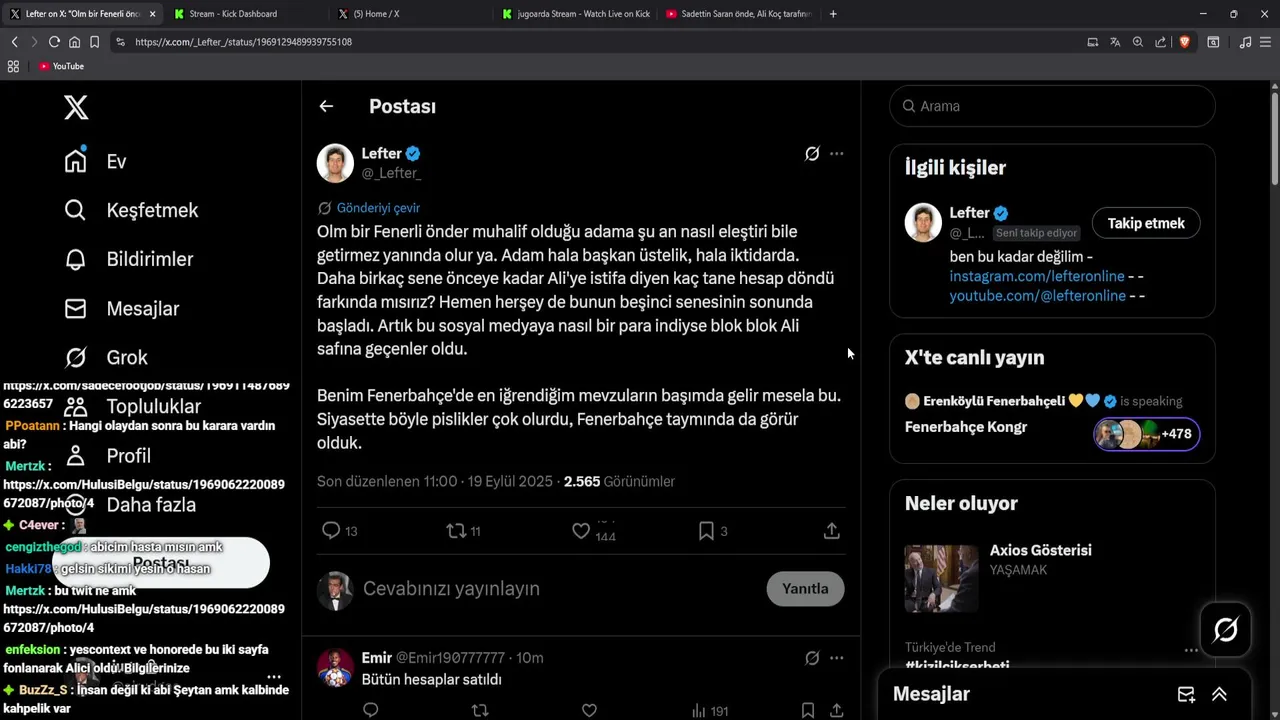Image resolution: width=1280 pixels, height=720 pixels.
Task: Click the Yanıtla reply button
Action: tap(805, 589)
